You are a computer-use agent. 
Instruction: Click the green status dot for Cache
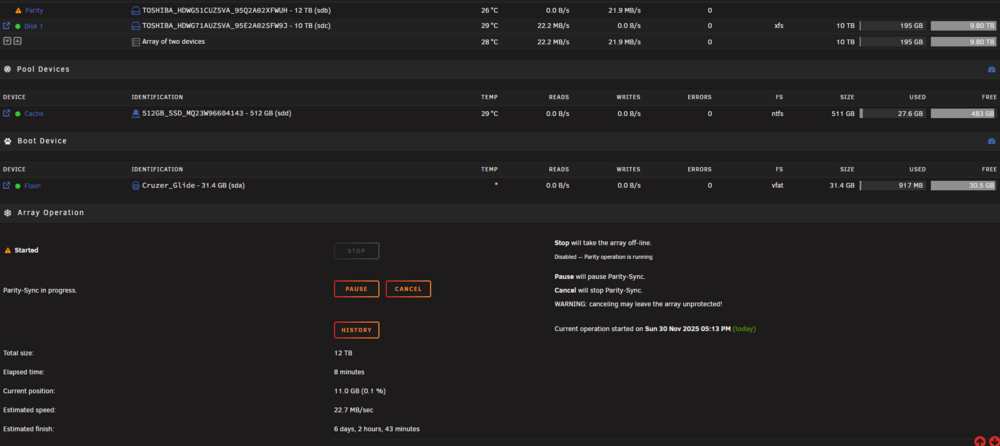coord(18,114)
